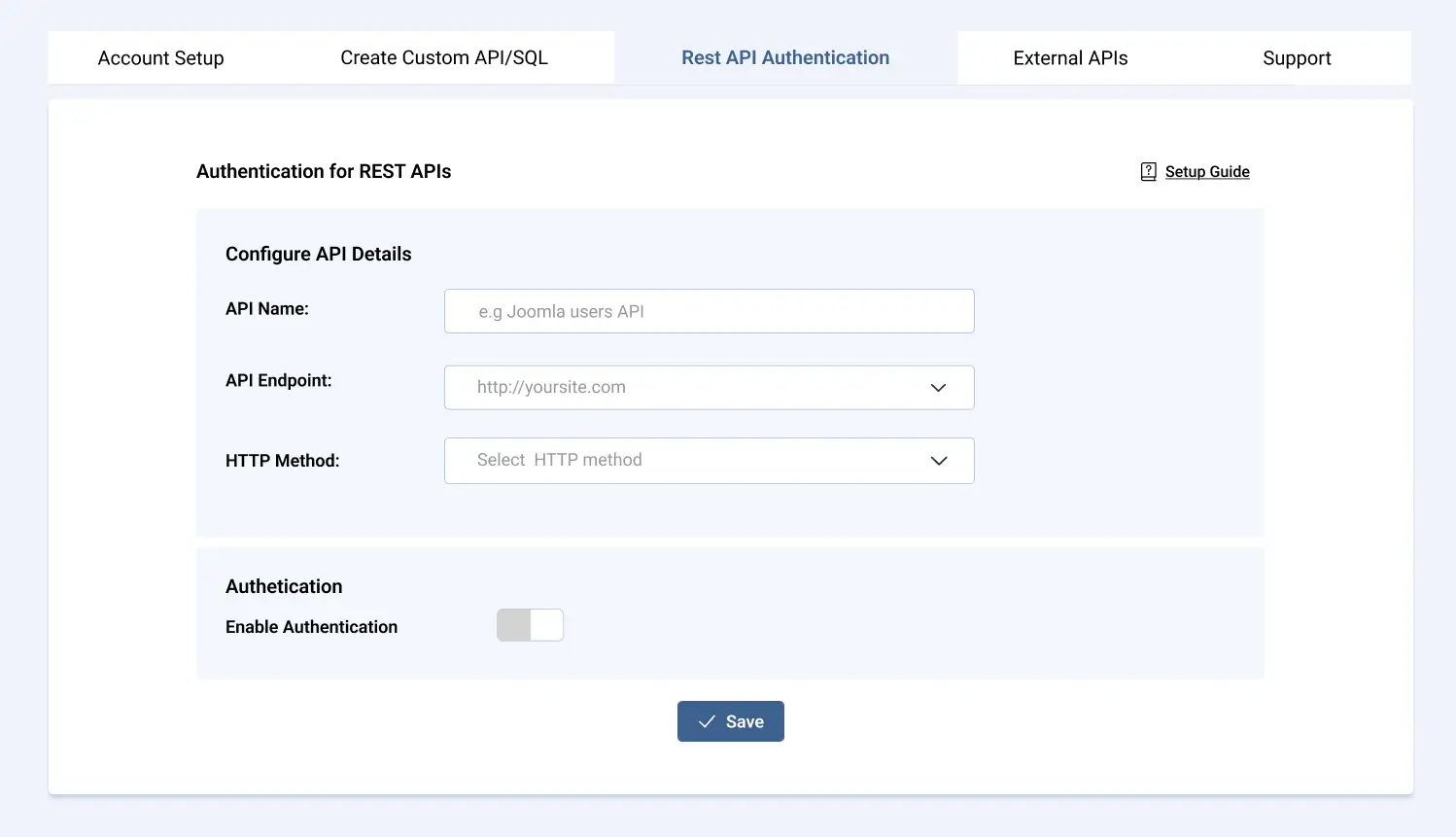
Task: Click the "Configure API Details" section heading
Action: [319, 254]
